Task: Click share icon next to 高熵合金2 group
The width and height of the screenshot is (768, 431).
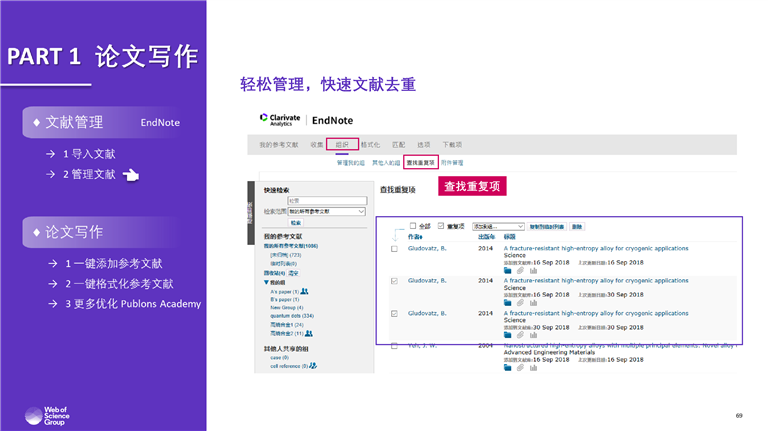Action: (309, 334)
